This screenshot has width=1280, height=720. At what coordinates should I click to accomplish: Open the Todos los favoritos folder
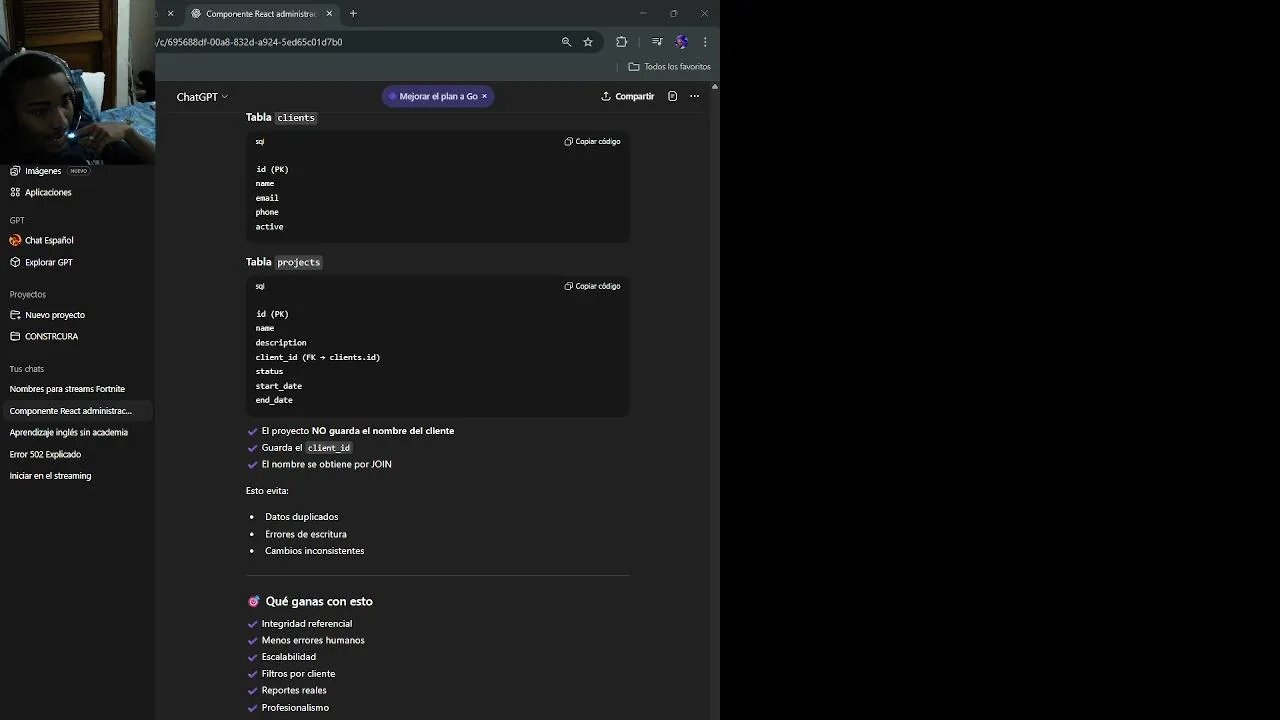[669, 67]
